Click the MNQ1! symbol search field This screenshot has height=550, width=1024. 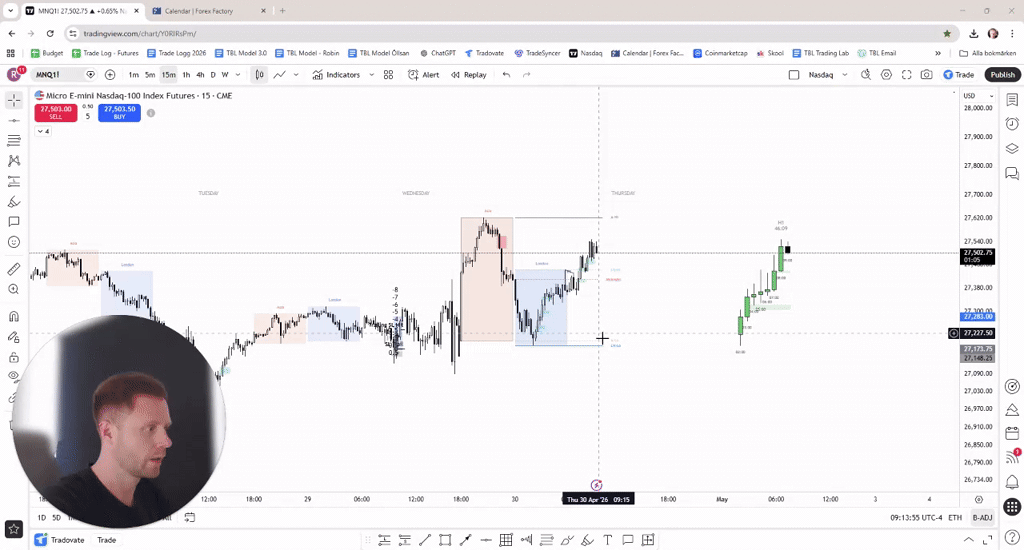[x=59, y=74]
